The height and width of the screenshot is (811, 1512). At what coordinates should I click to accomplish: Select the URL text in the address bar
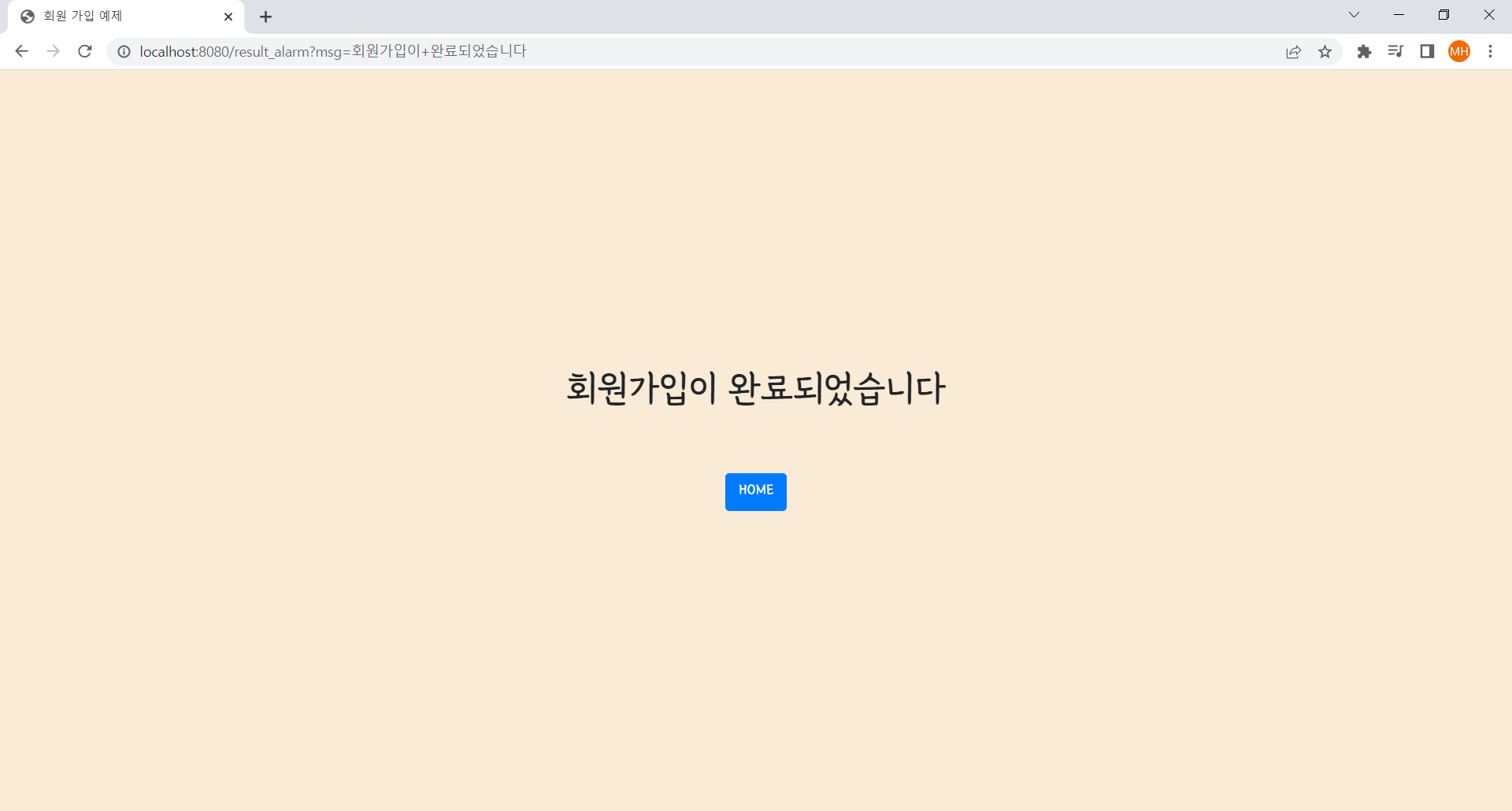click(331, 51)
